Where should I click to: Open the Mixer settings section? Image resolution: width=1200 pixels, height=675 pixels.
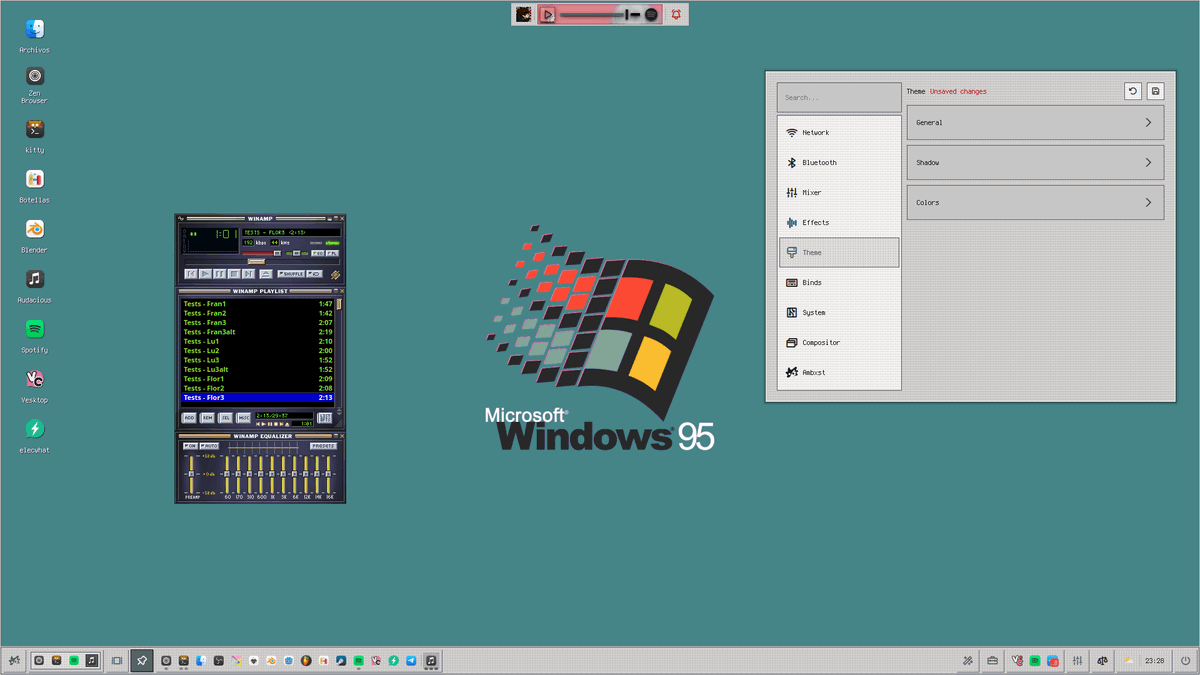tap(839, 192)
